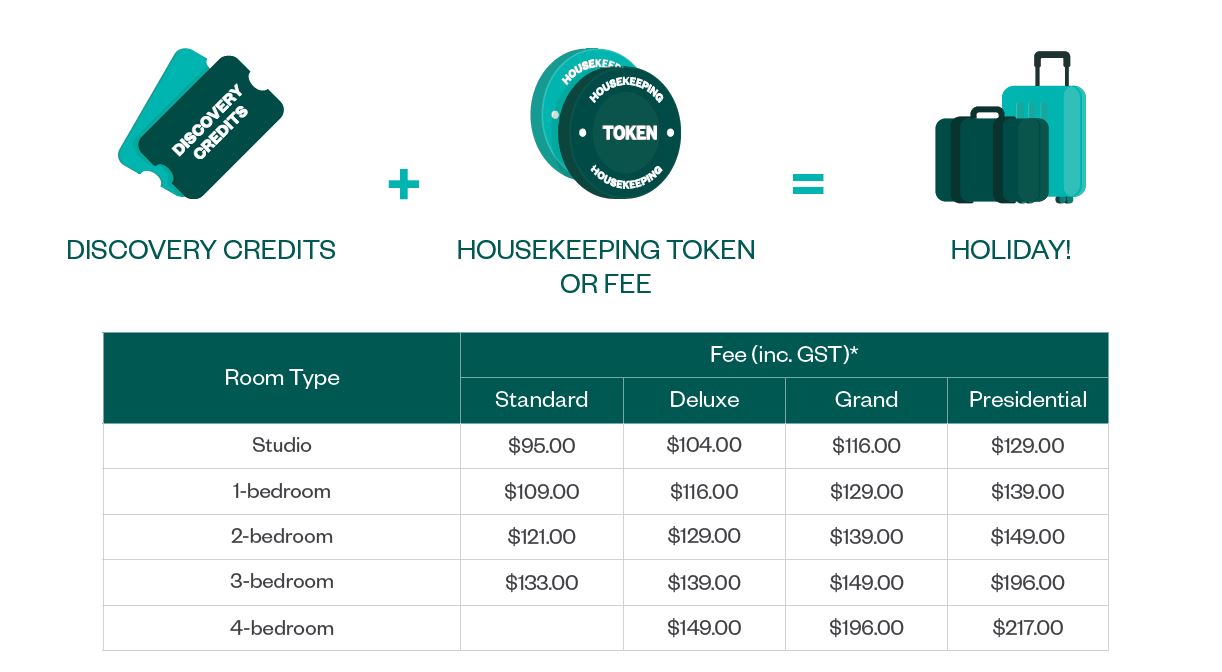
Task: Click the HOUSEKEEPING TOKEN OR FEE caption
Action: point(606,267)
